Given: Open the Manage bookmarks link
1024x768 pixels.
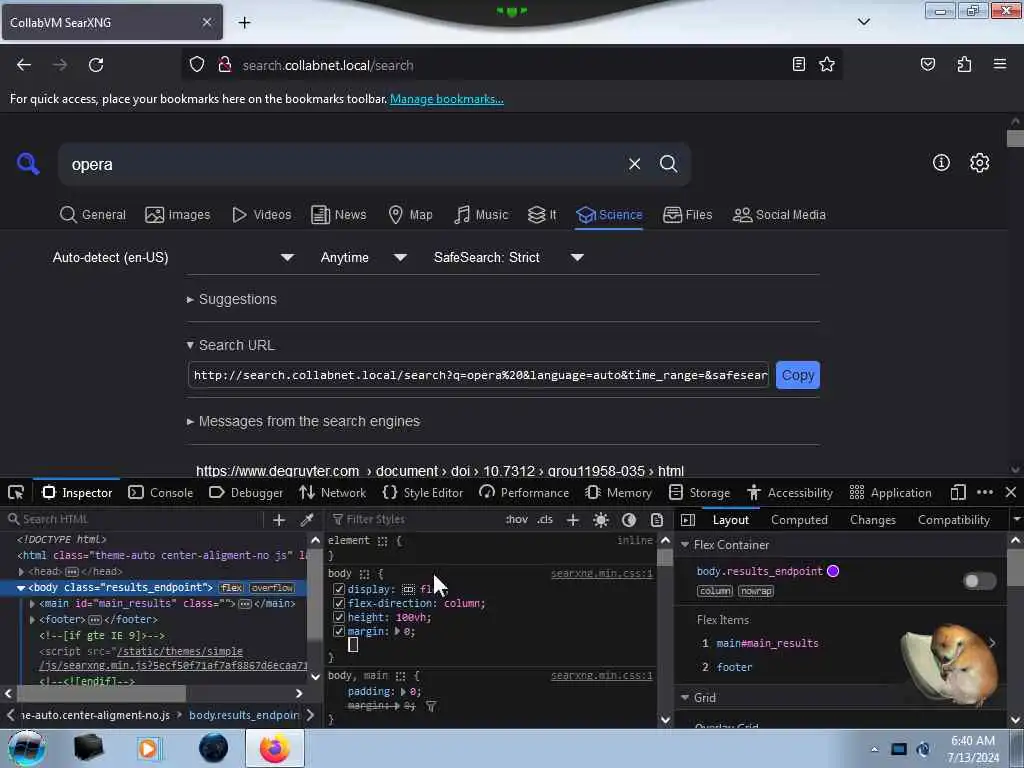Looking at the screenshot, I should click(447, 99).
